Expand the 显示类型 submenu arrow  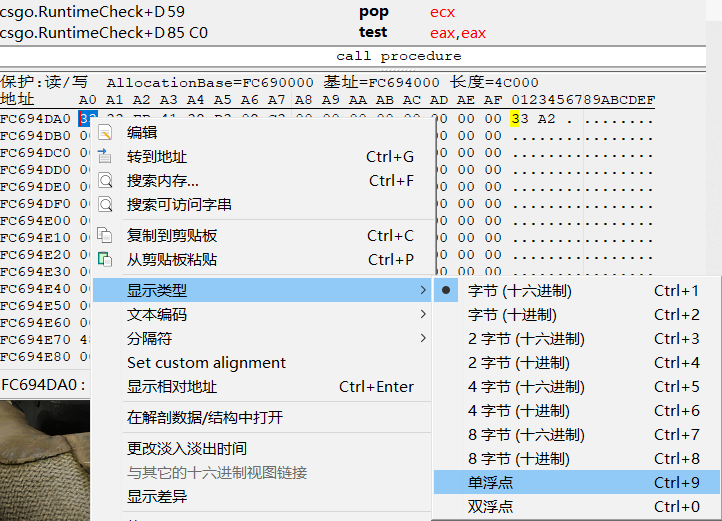[x=423, y=290]
